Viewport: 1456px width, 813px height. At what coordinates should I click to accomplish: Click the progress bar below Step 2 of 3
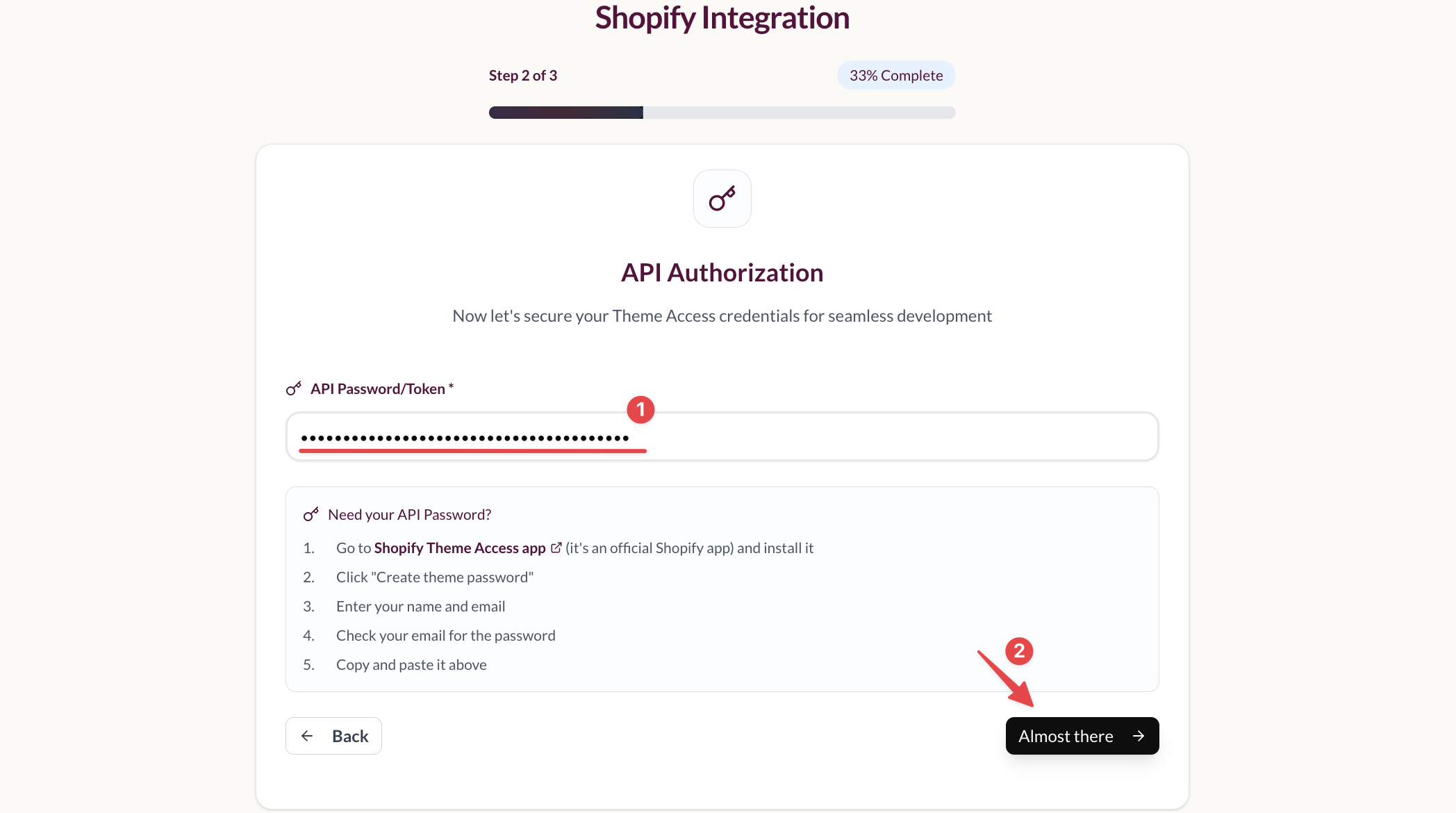tap(722, 112)
